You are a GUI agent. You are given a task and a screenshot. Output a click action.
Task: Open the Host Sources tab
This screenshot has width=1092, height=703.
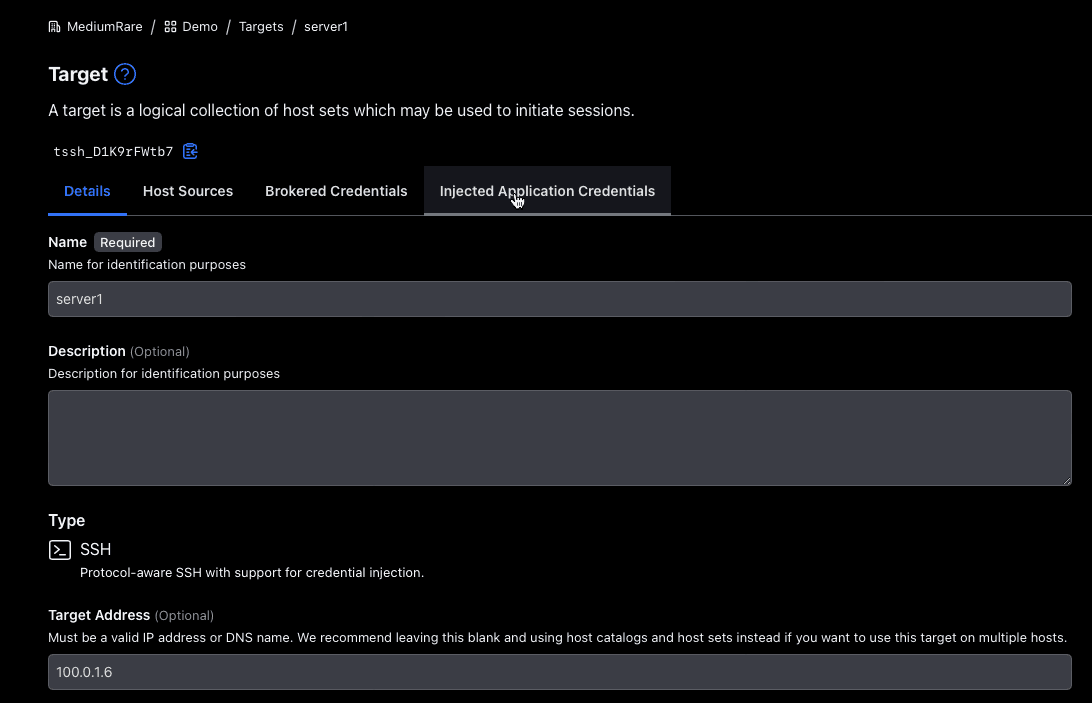(188, 191)
